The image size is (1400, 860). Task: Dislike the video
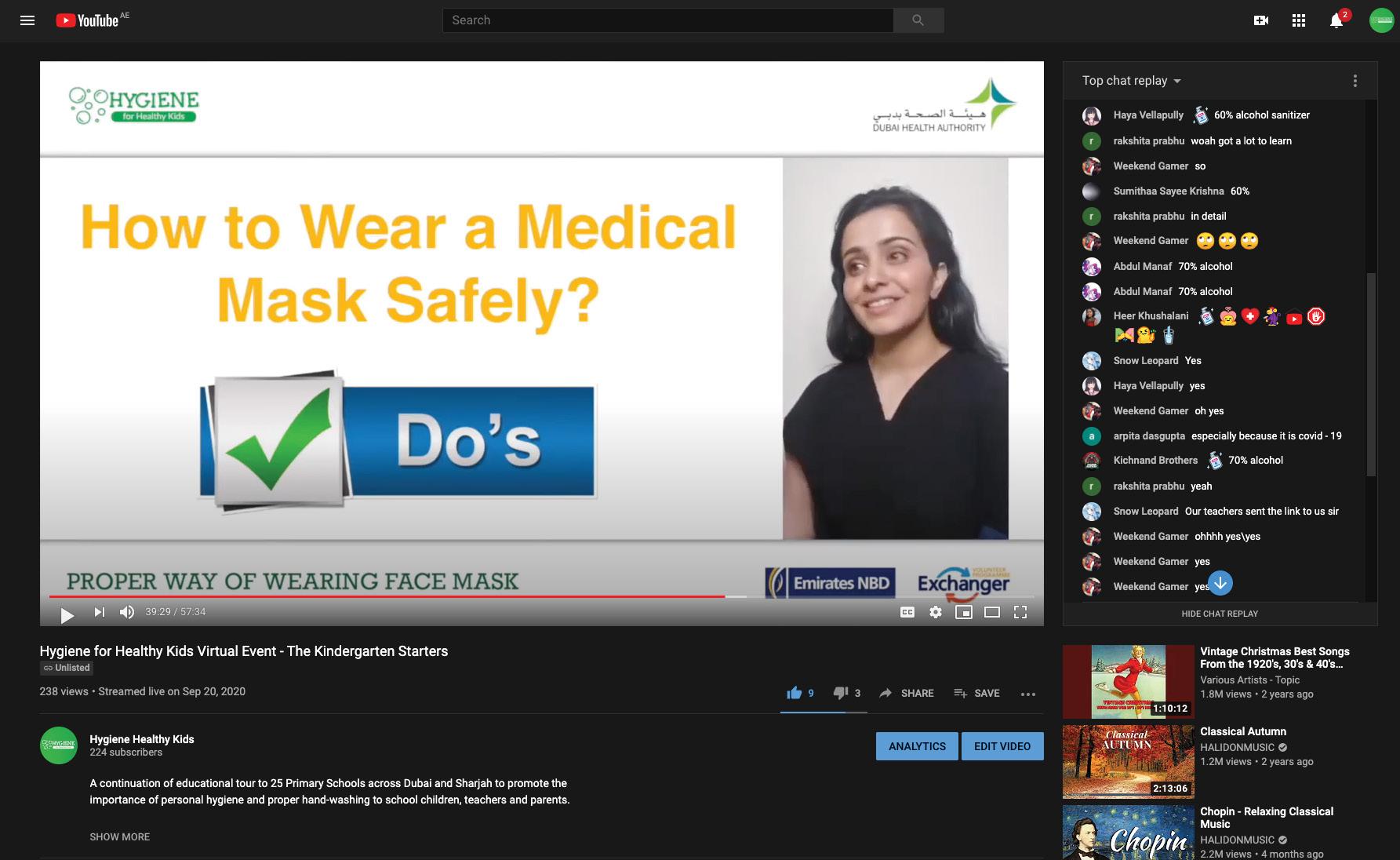click(x=846, y=693)
